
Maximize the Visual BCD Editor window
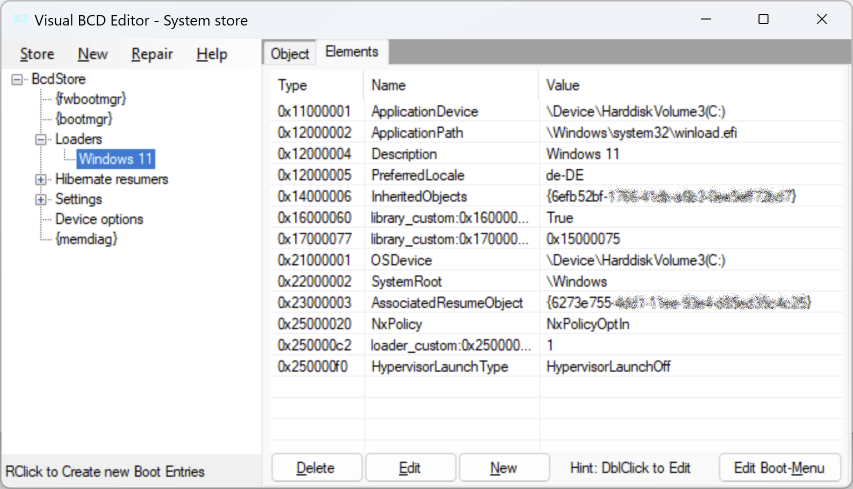(764, 19)
